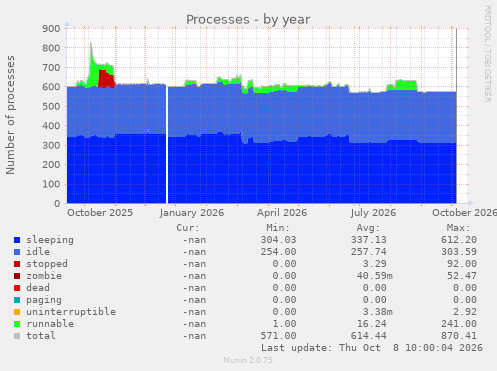
Task: Click the 'April 2026' x-axis label
Action: click(282, 213)
